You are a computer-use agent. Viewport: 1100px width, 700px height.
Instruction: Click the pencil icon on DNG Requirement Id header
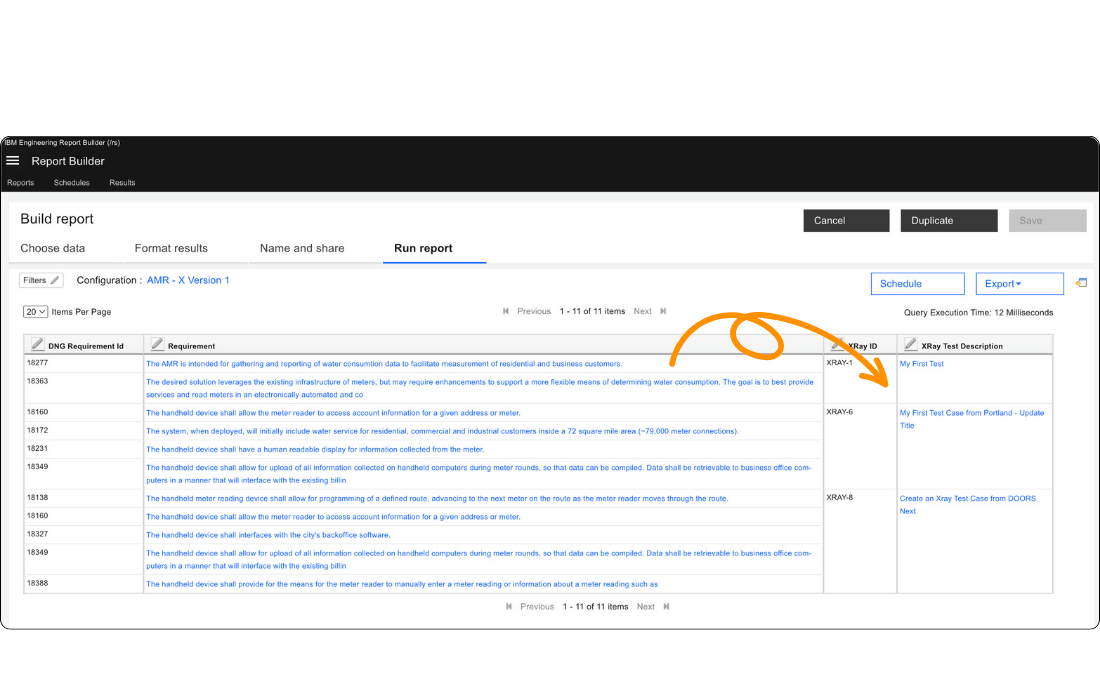pyautogui.click(x=36, y=344)
